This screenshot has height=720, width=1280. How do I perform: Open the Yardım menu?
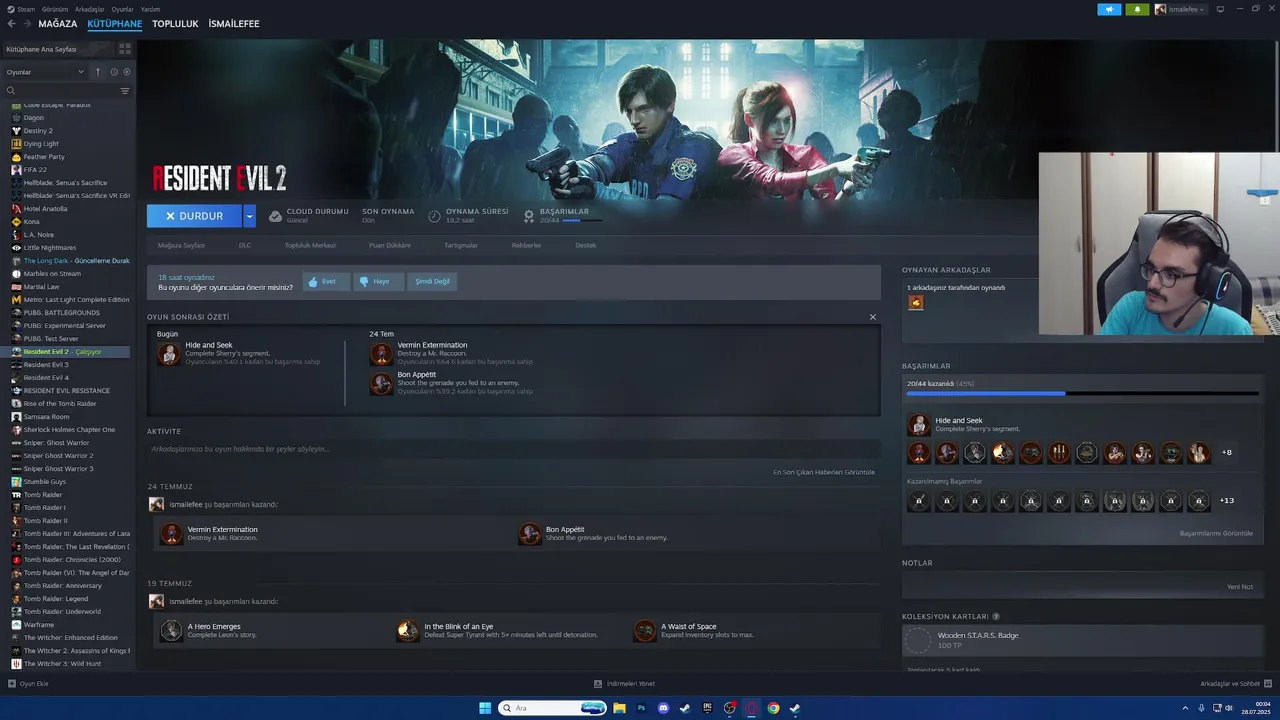(150, 9)
